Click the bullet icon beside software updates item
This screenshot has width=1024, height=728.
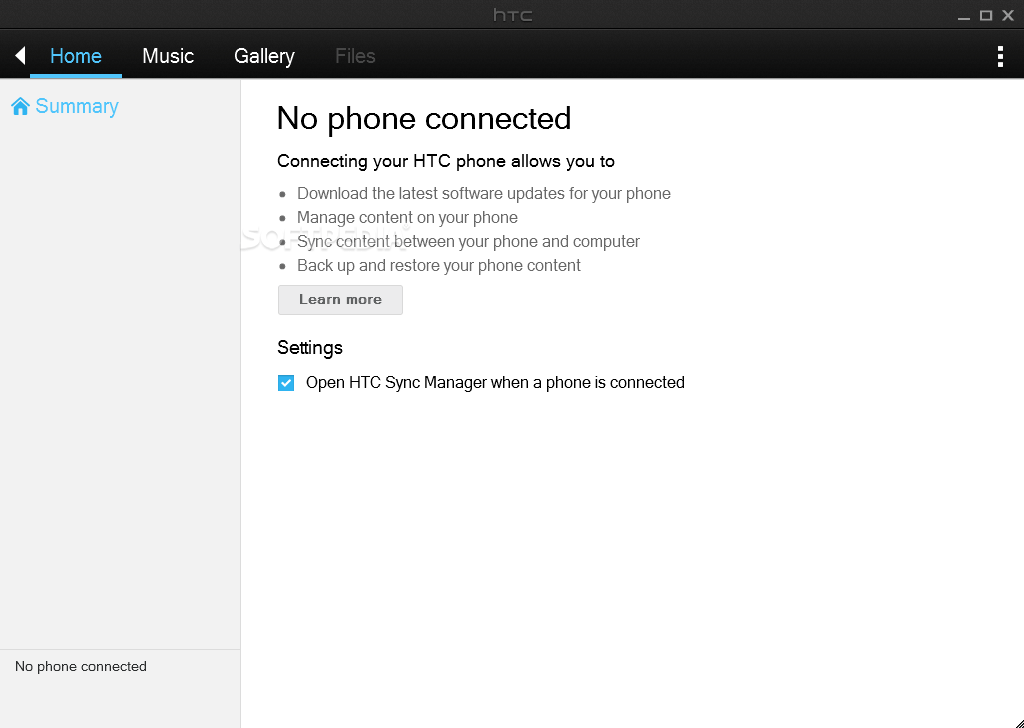coord(281,193)
